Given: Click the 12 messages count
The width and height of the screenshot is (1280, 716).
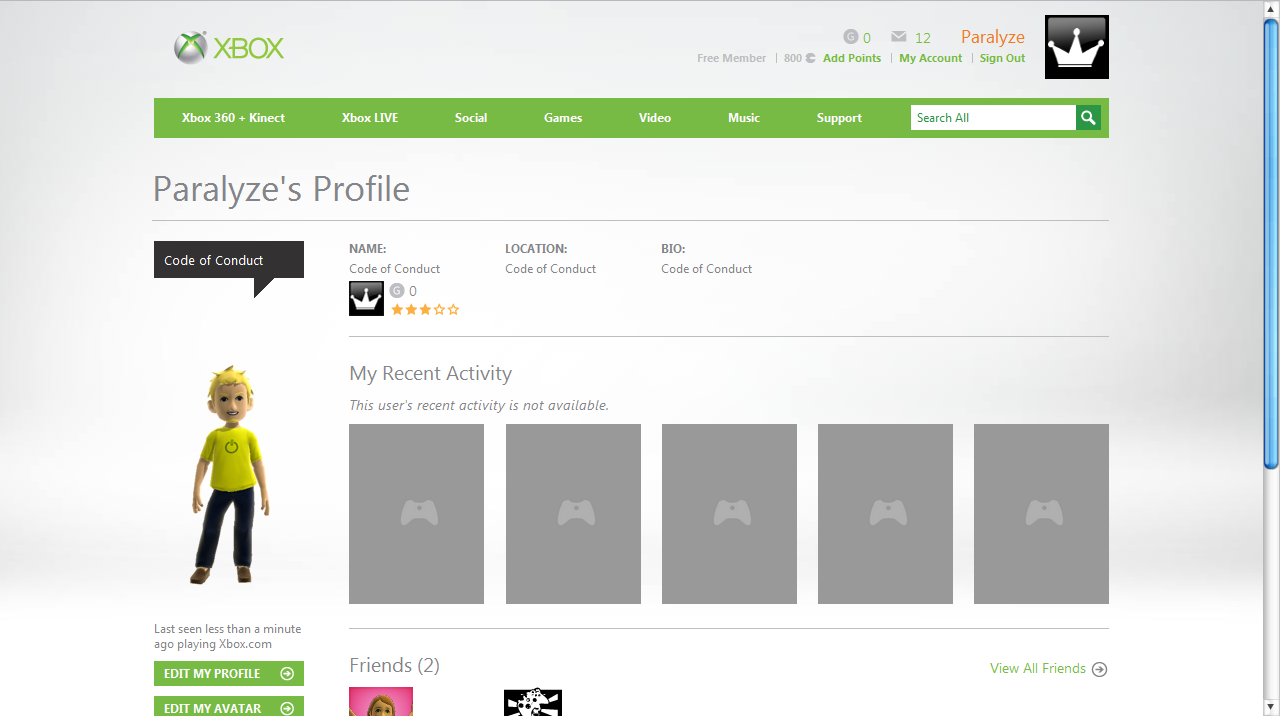Looking at the screenshot, I should pyautogui.click(x=923, y=38).
